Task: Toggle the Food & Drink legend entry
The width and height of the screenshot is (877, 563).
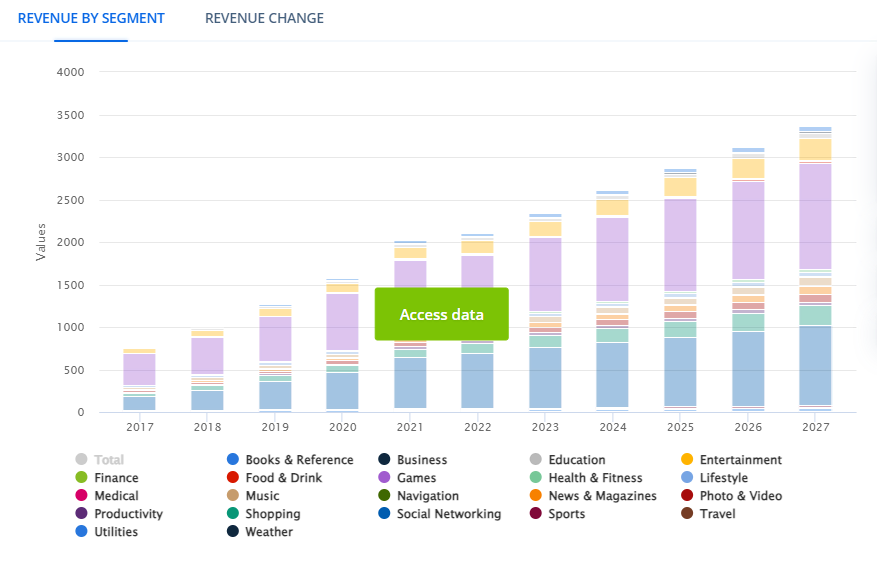Action: 274,477
